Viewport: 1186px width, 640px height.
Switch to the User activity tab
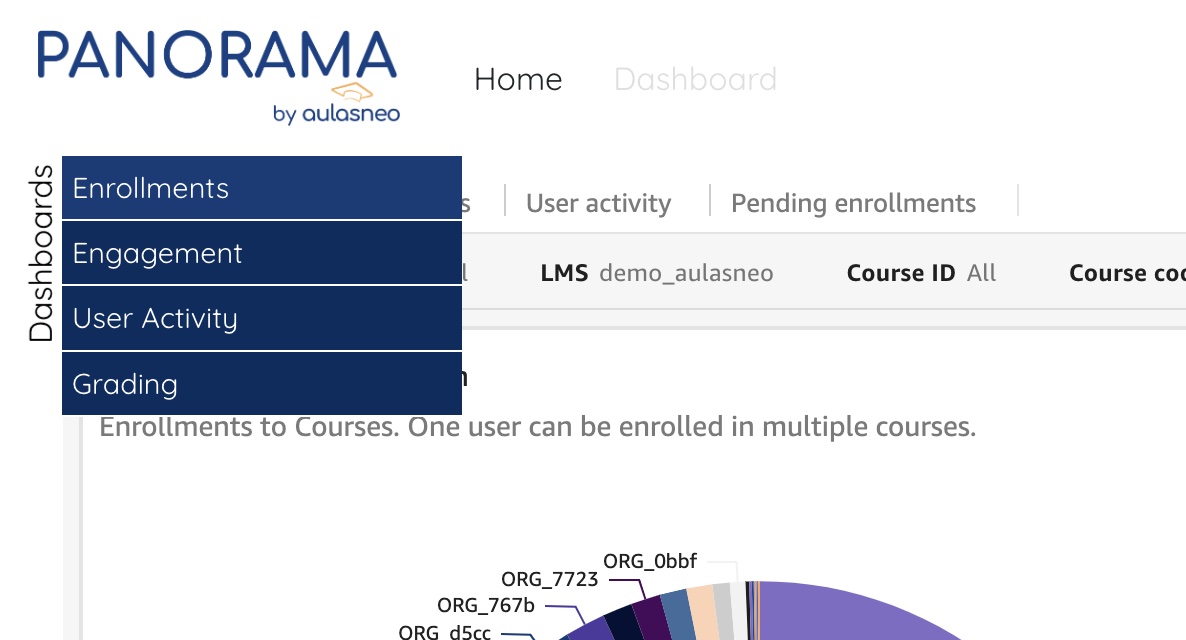click(598, 203)
